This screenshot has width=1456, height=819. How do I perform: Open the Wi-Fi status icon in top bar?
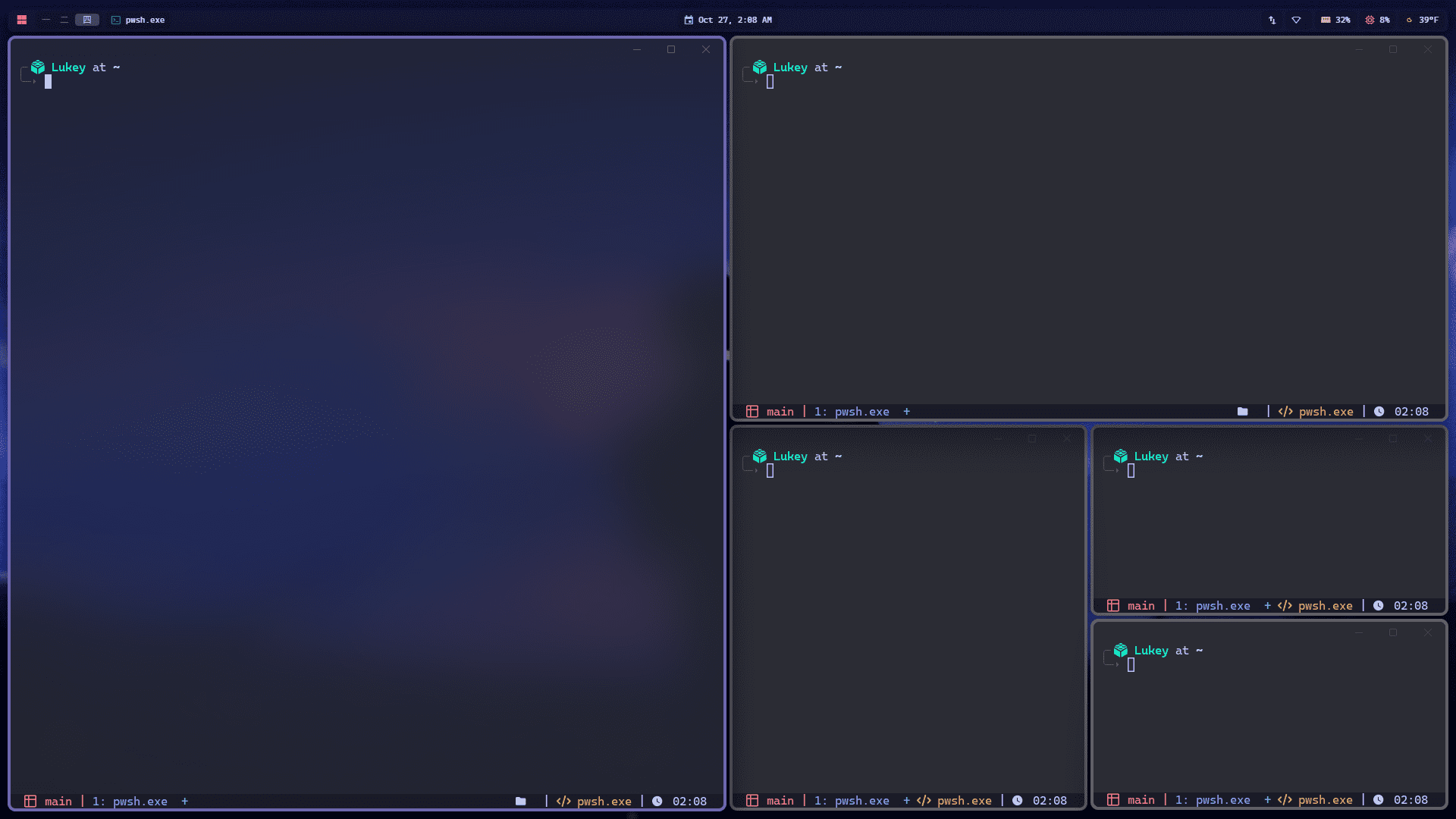[1296, 20]
